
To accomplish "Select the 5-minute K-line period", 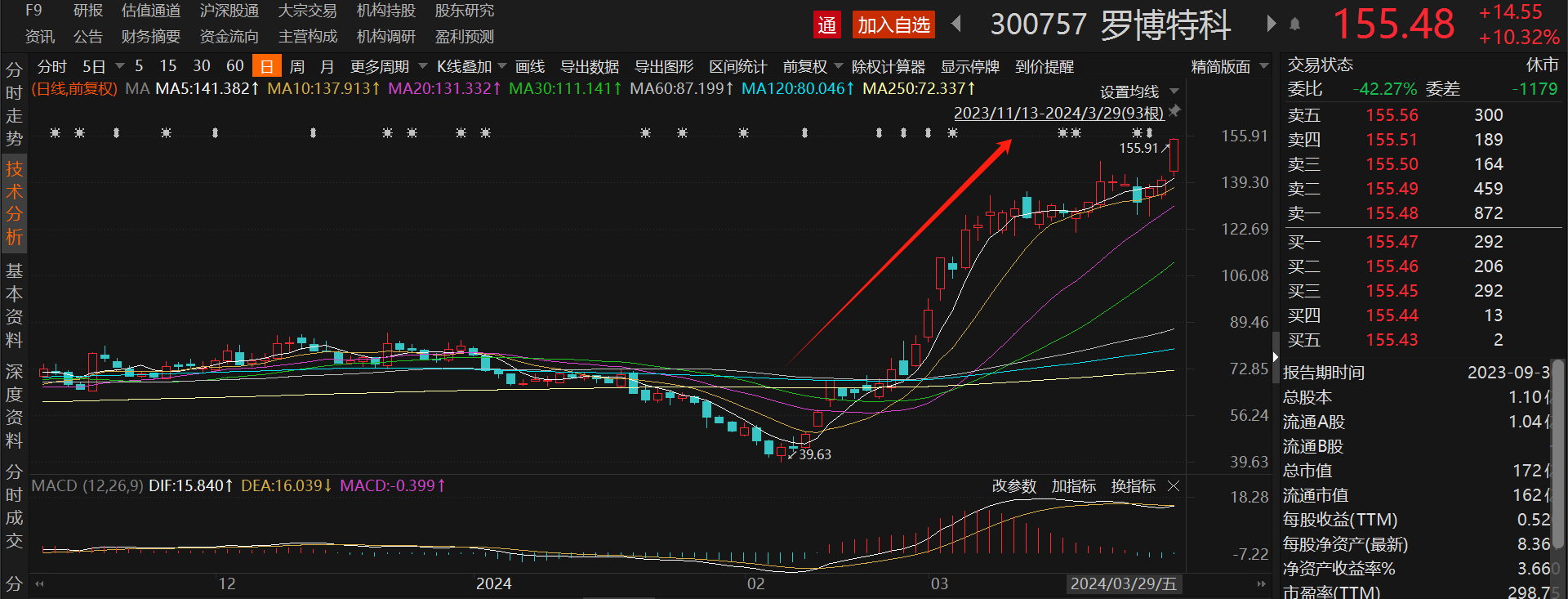I will click(139, 66).
